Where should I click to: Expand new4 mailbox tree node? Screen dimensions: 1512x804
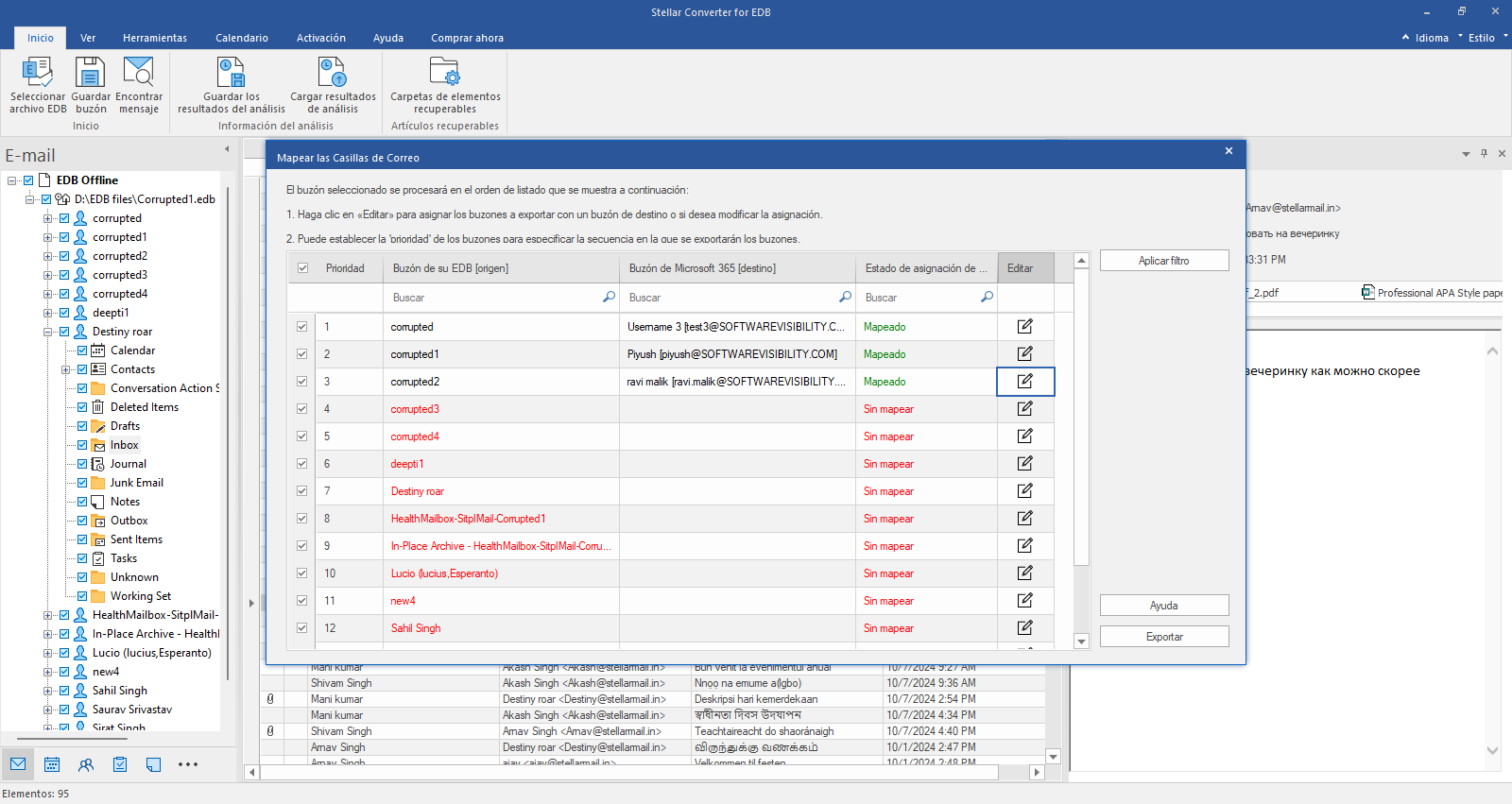click(x=47, y=672)
